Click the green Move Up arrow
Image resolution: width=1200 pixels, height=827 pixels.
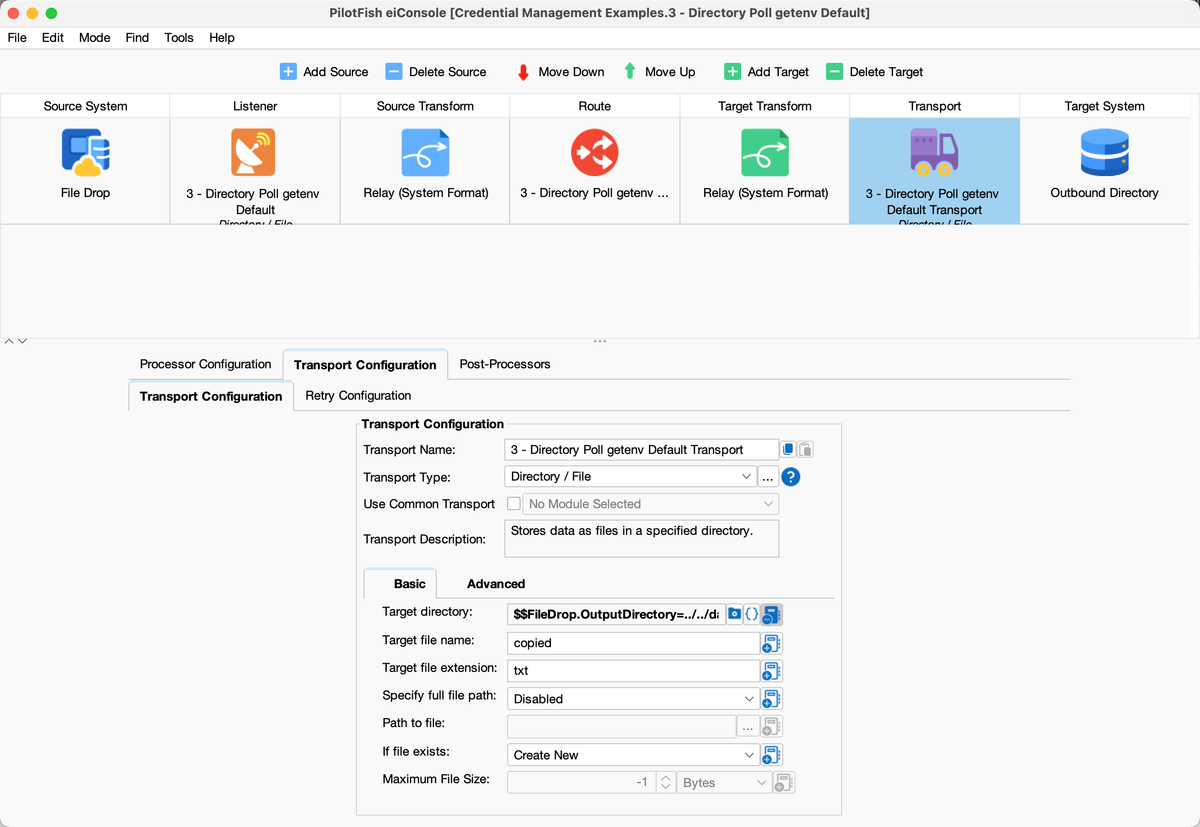click(x=630, y=72)
